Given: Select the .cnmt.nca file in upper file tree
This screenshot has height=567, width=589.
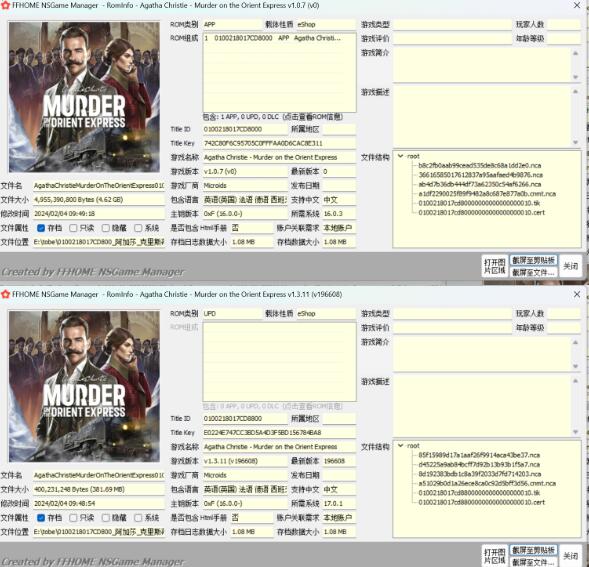Looking at the screenshot, I should (487, 194).
